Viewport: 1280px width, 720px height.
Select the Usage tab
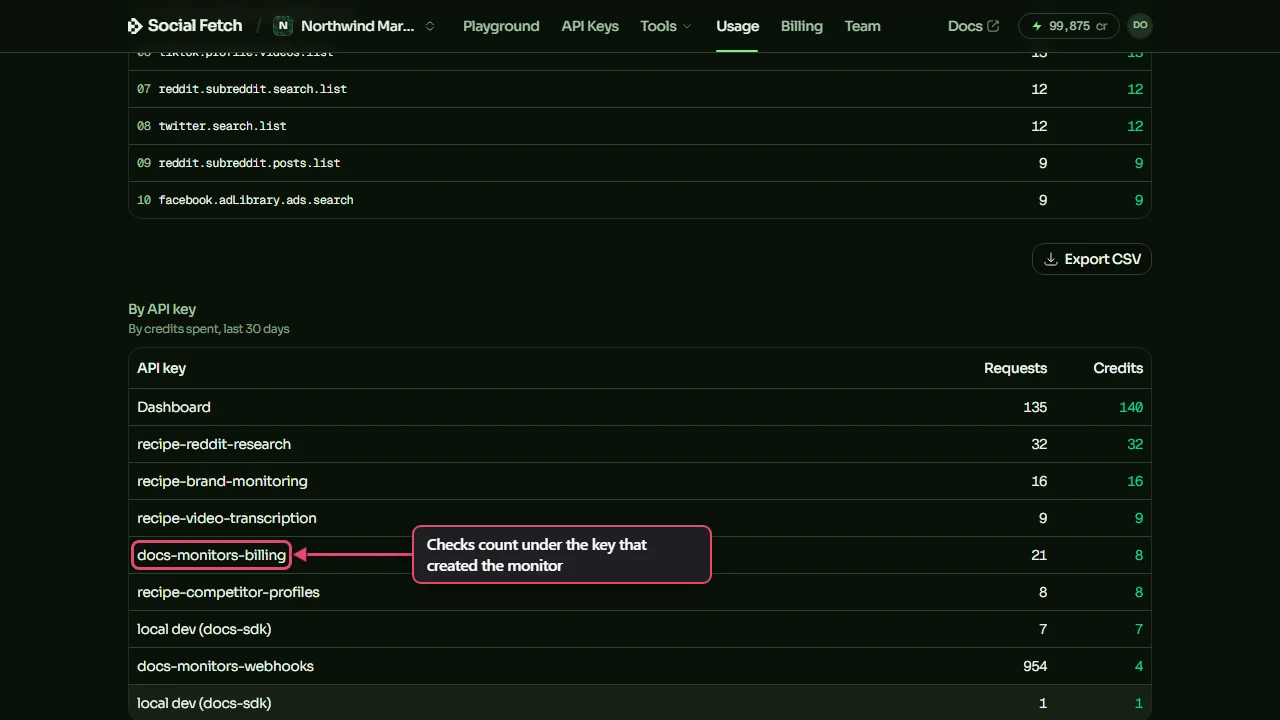pos(737,26)
